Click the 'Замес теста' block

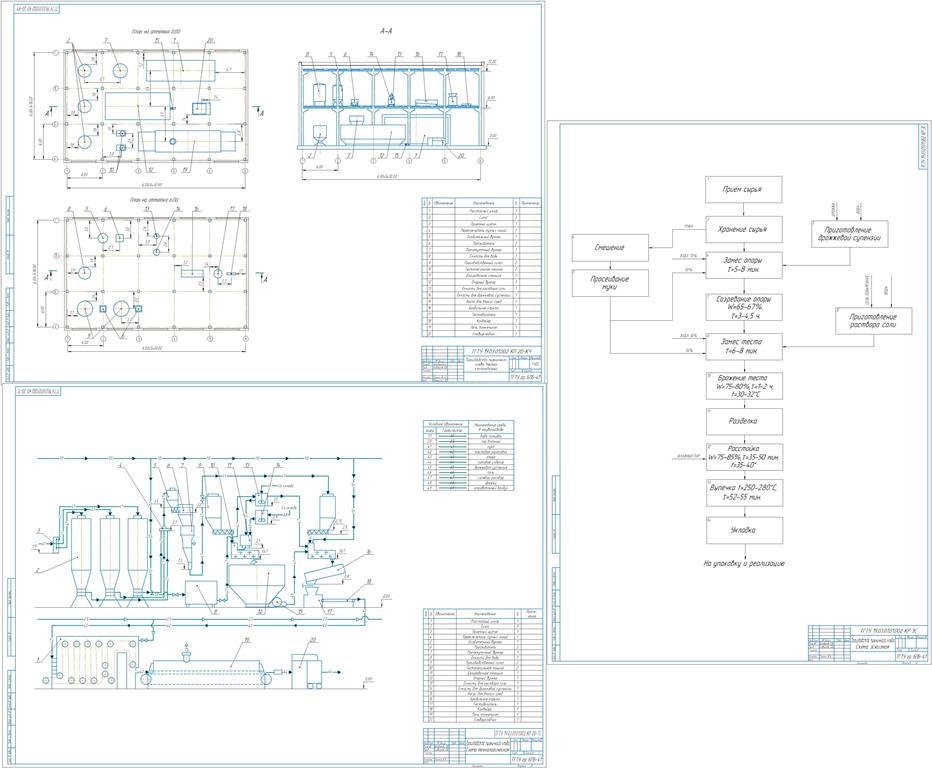(x=744, y=347)
